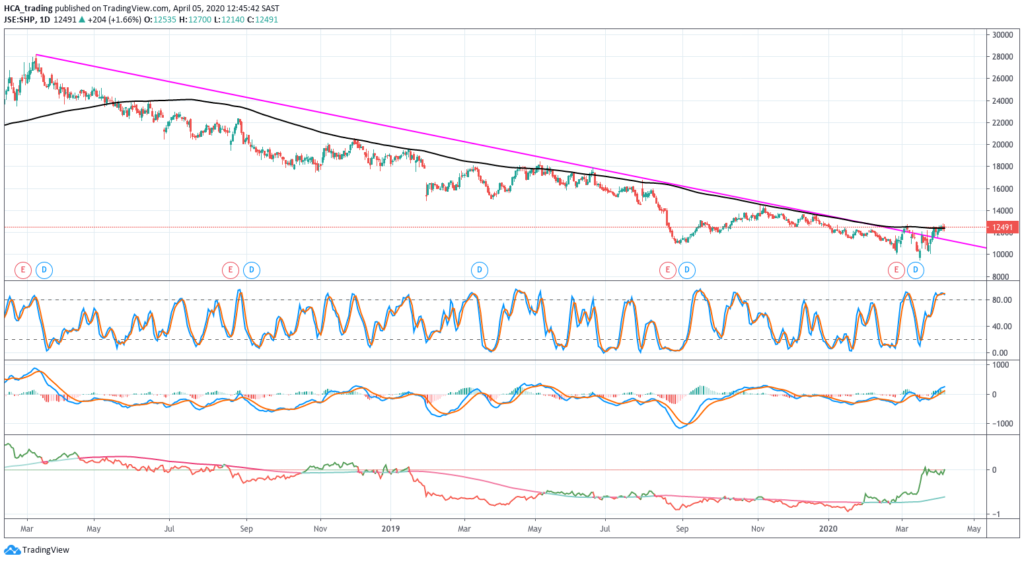Click the 30000 price axis label
The width and height of the screenshot is (1024, 562).
coord(1002,35)
